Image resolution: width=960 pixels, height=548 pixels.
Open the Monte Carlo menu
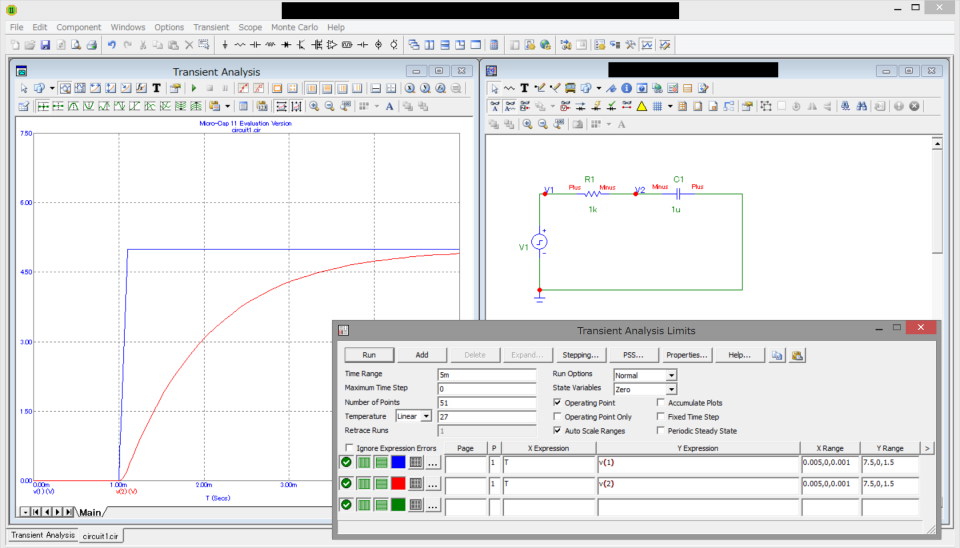tap(294, 27)
